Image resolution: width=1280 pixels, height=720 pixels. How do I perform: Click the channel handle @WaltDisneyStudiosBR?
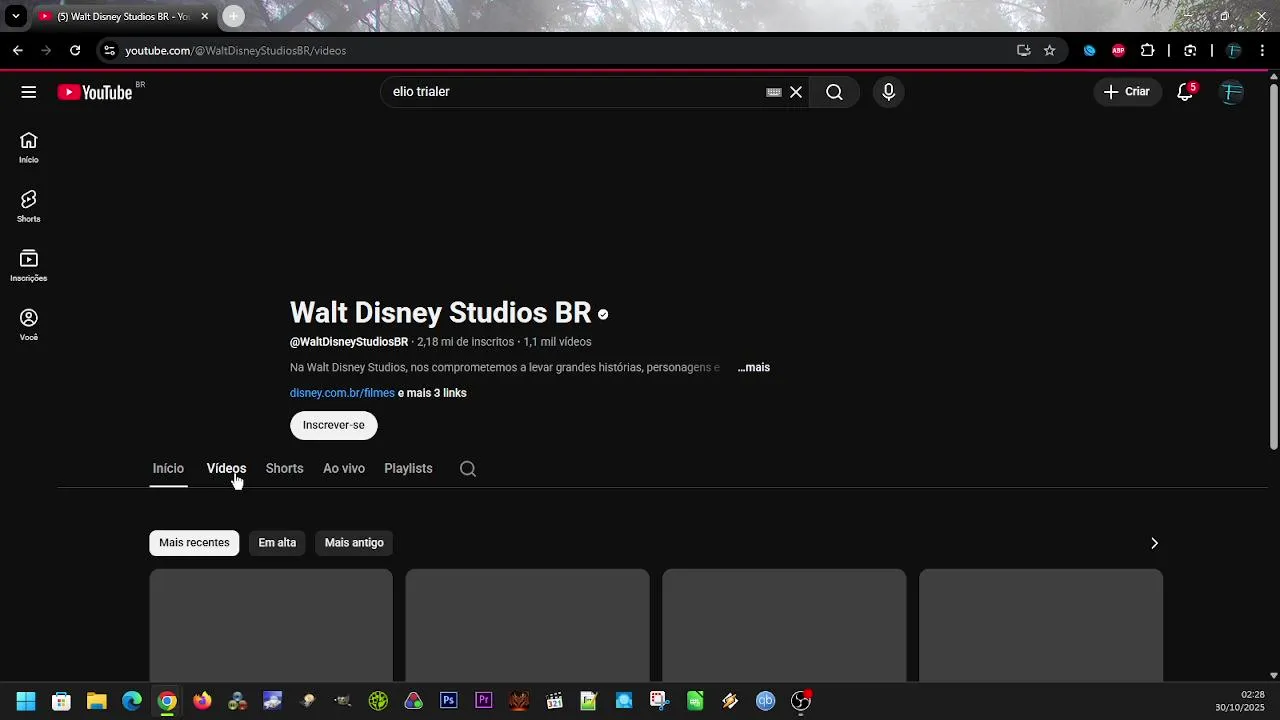[349, 342]
